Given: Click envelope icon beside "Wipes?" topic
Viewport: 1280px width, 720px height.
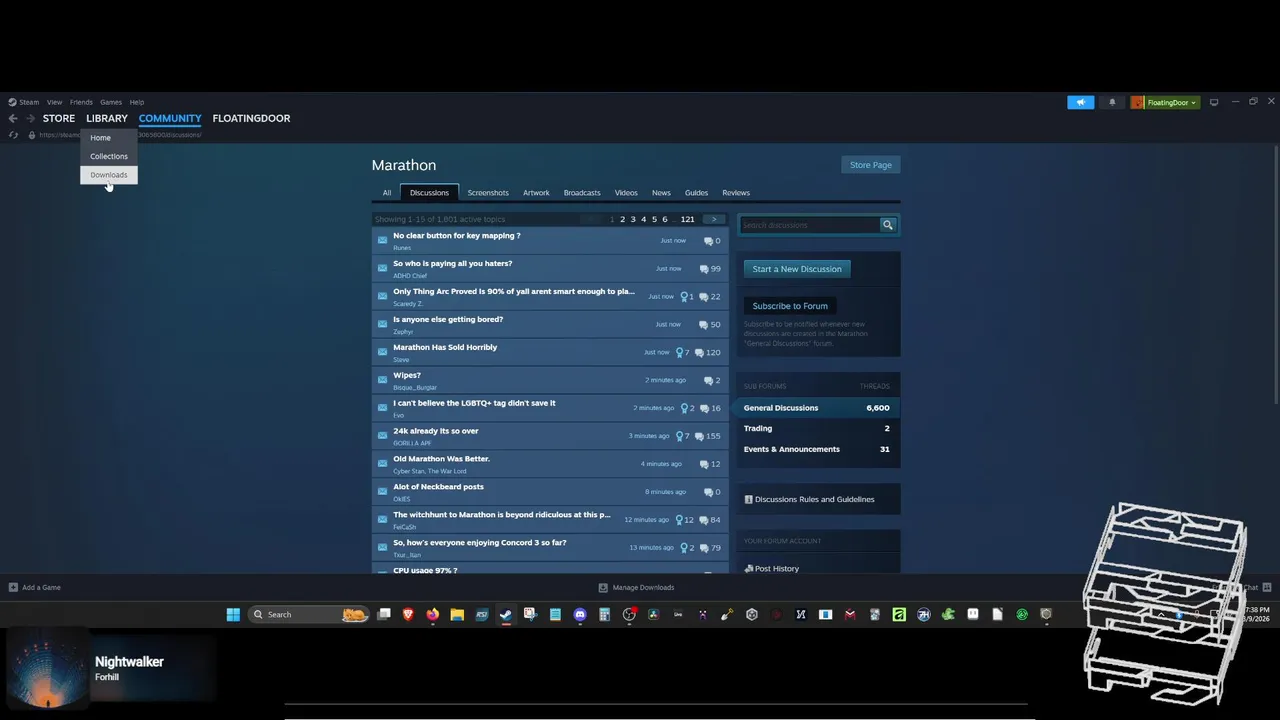Looking at the screenshot, I should coord(382,380).
